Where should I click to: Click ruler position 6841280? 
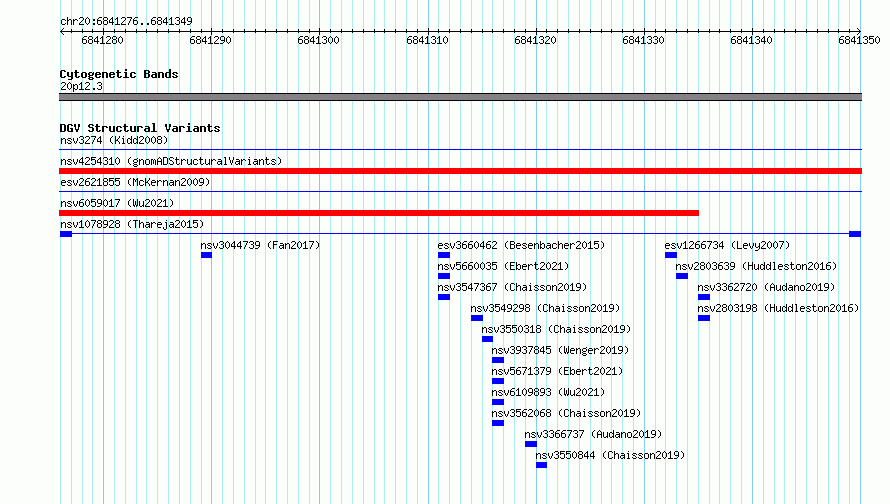(x=102, y=40)
